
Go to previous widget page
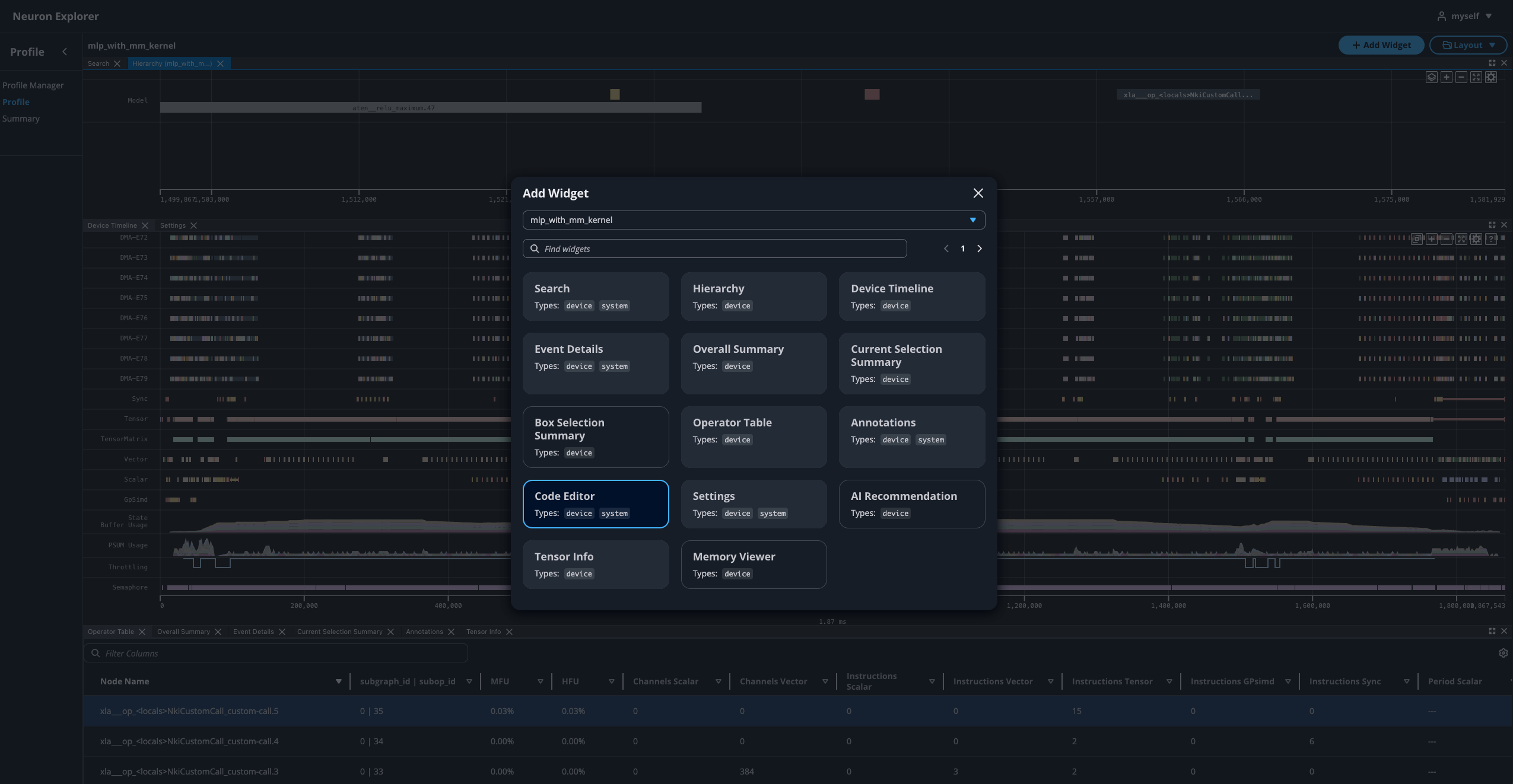coord(946,248)
